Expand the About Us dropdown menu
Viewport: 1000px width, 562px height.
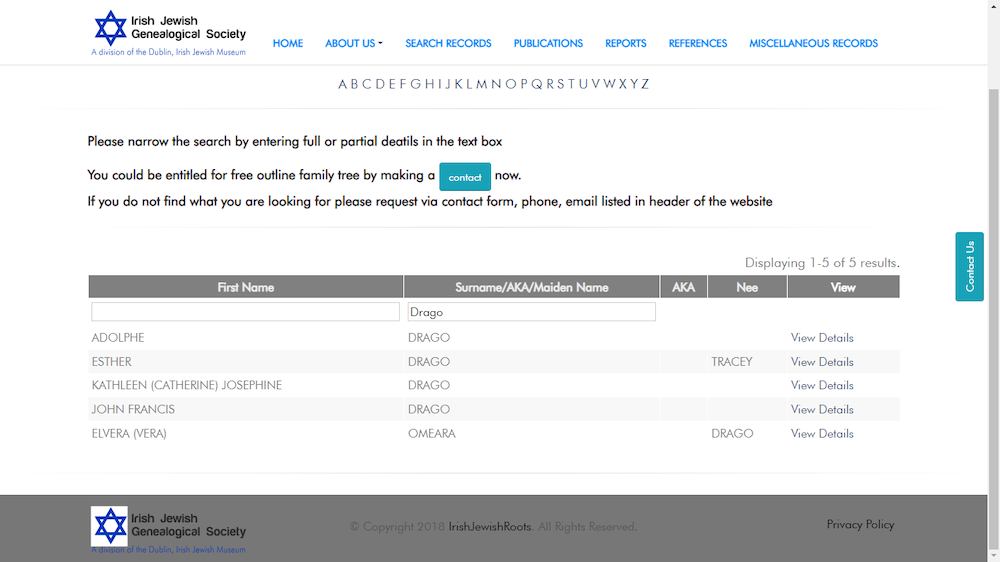(x=353, y=43)
